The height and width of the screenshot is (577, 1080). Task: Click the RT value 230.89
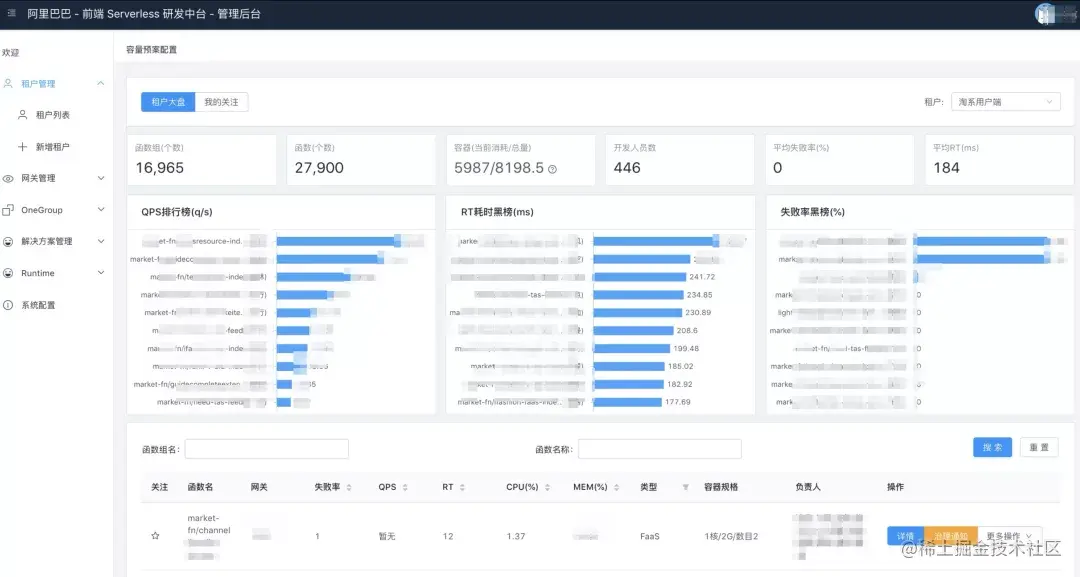pyautogui.click(x=698, y=313)
